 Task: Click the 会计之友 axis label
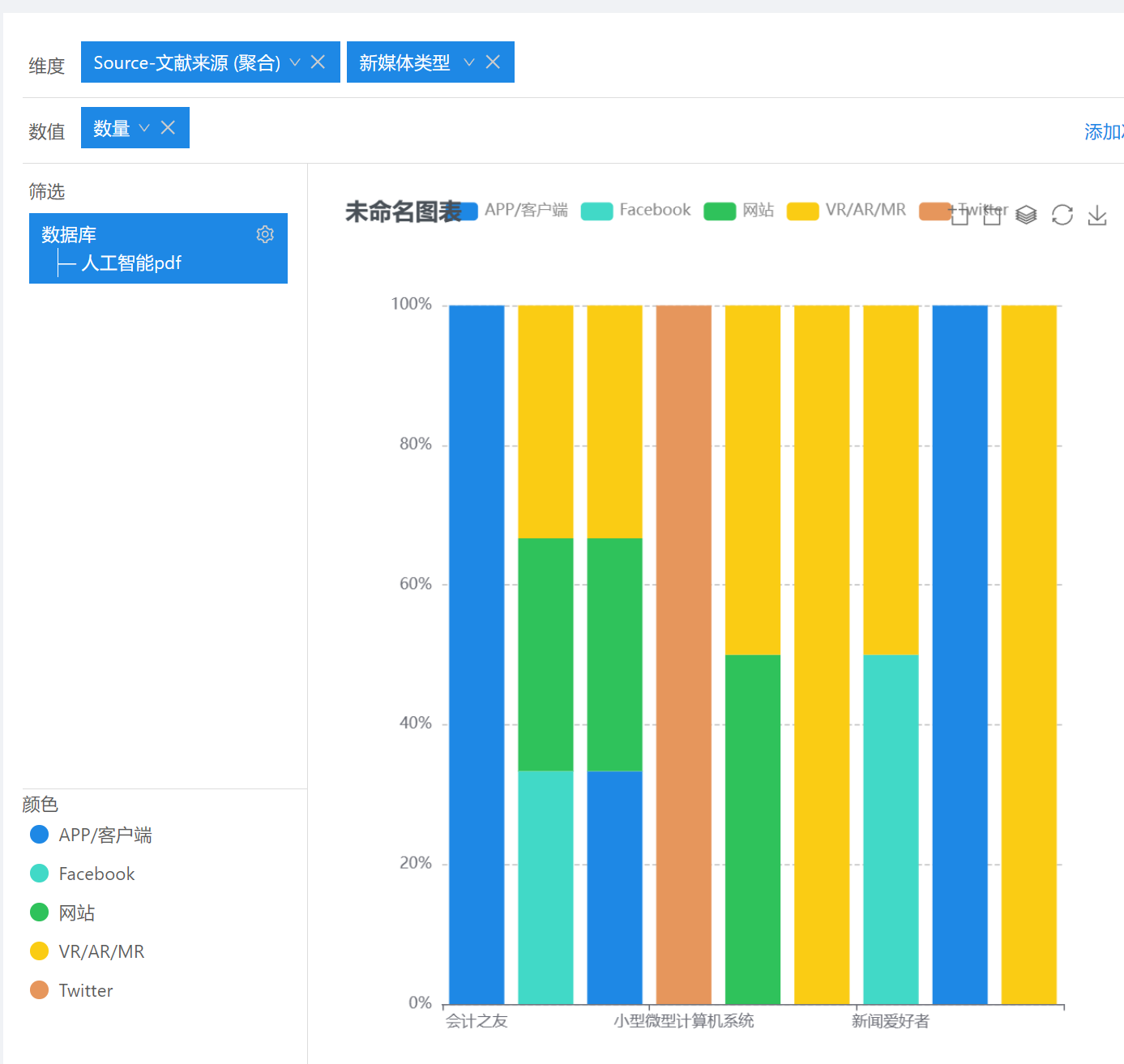(477, 1021)
